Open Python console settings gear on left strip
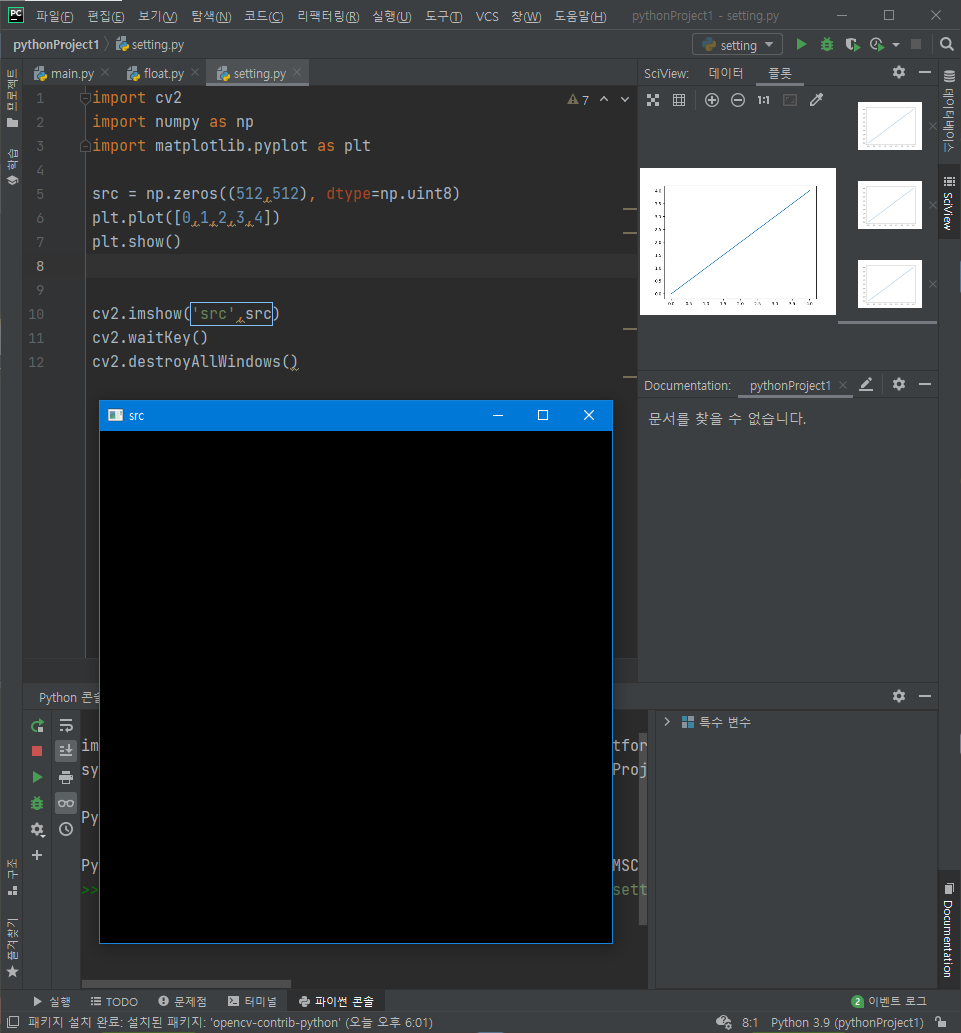The image size is (961, 1033). [x=37, y=829]
